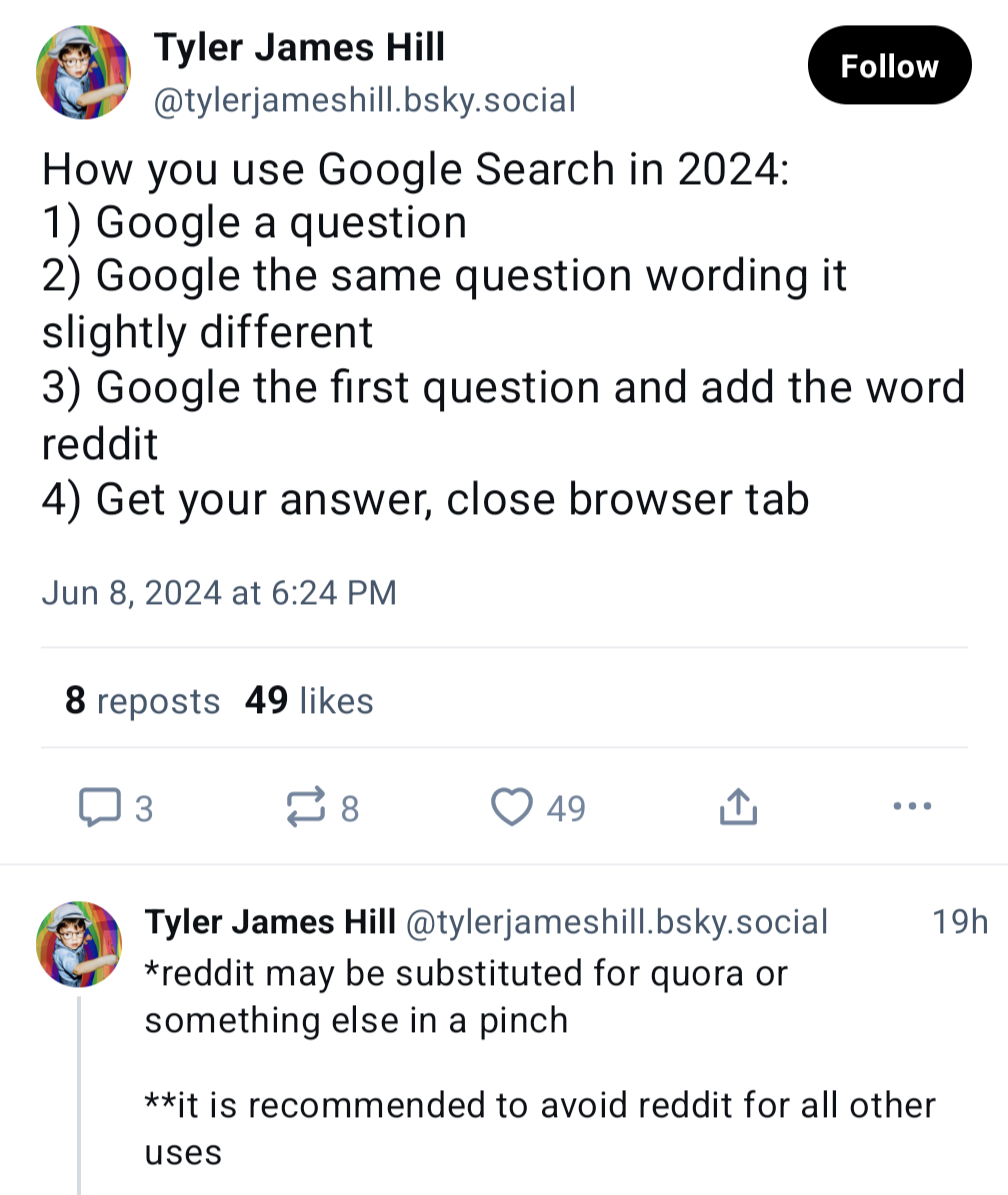Click the Follow button

tap(889, 66)
